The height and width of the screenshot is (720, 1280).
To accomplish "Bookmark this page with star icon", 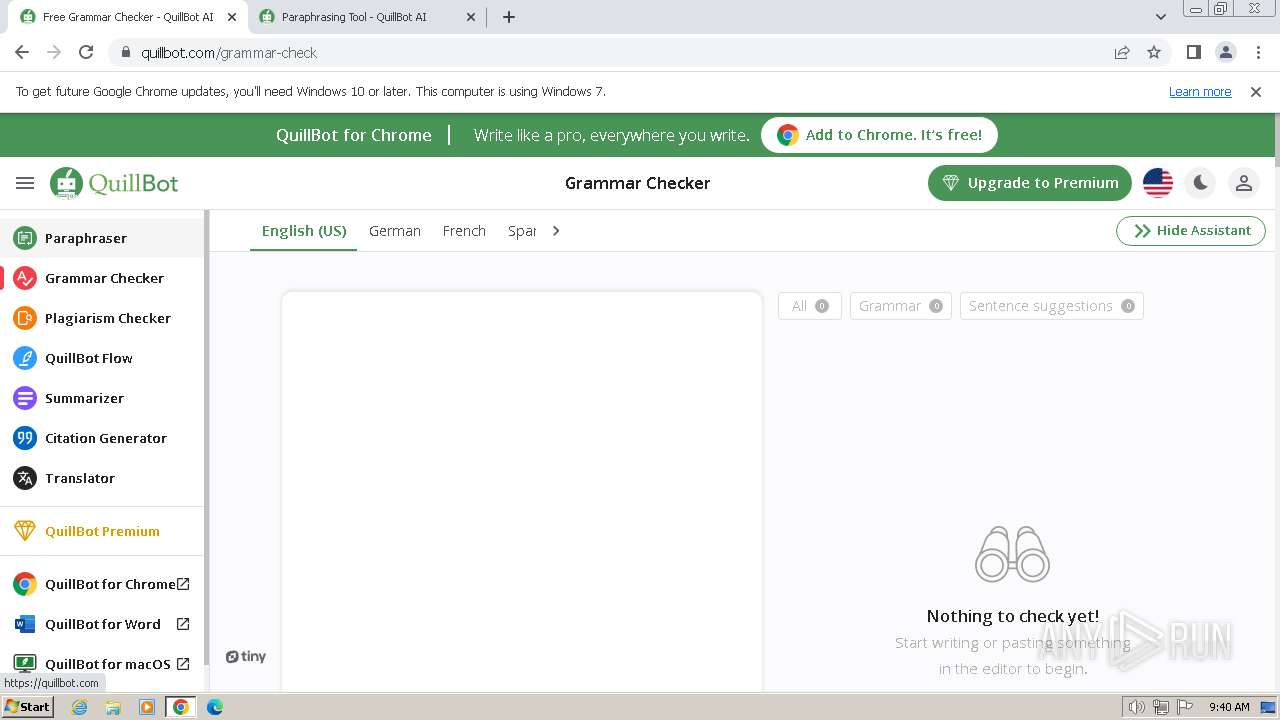I will coord(1154,53).
